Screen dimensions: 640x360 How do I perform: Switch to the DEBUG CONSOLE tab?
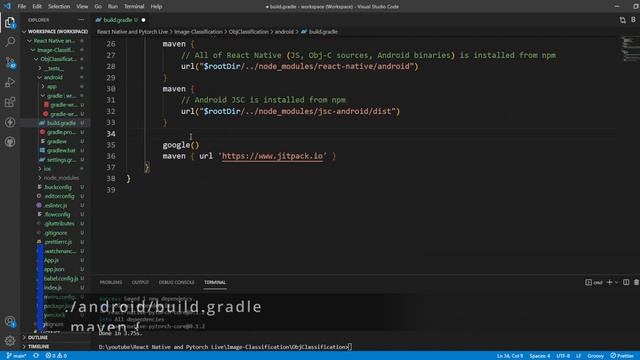(x=176, y=282)
